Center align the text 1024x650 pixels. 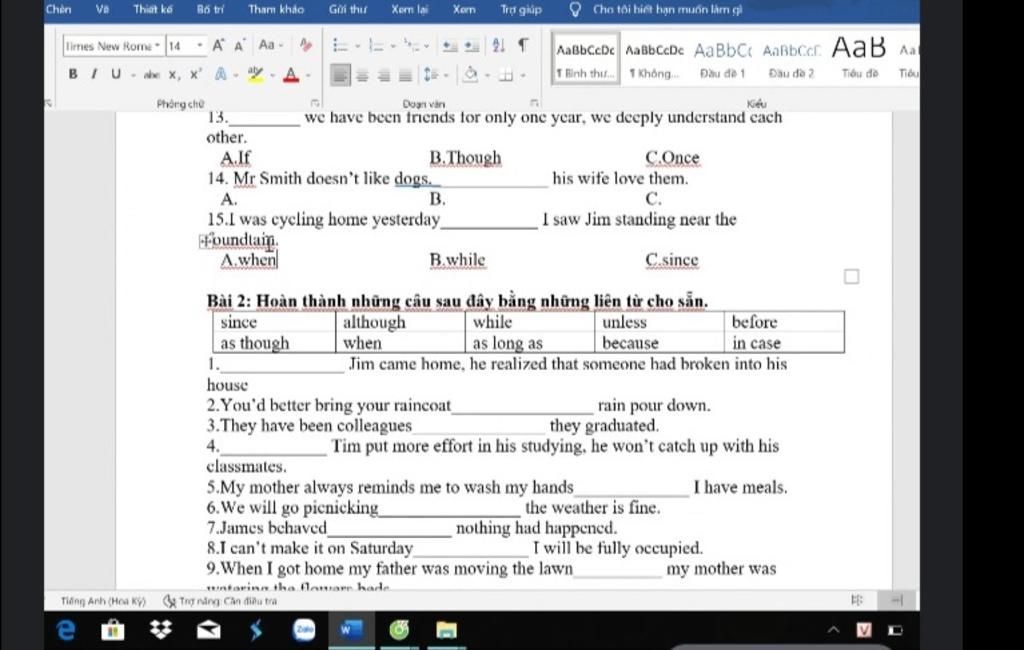[x=362, y=76]
